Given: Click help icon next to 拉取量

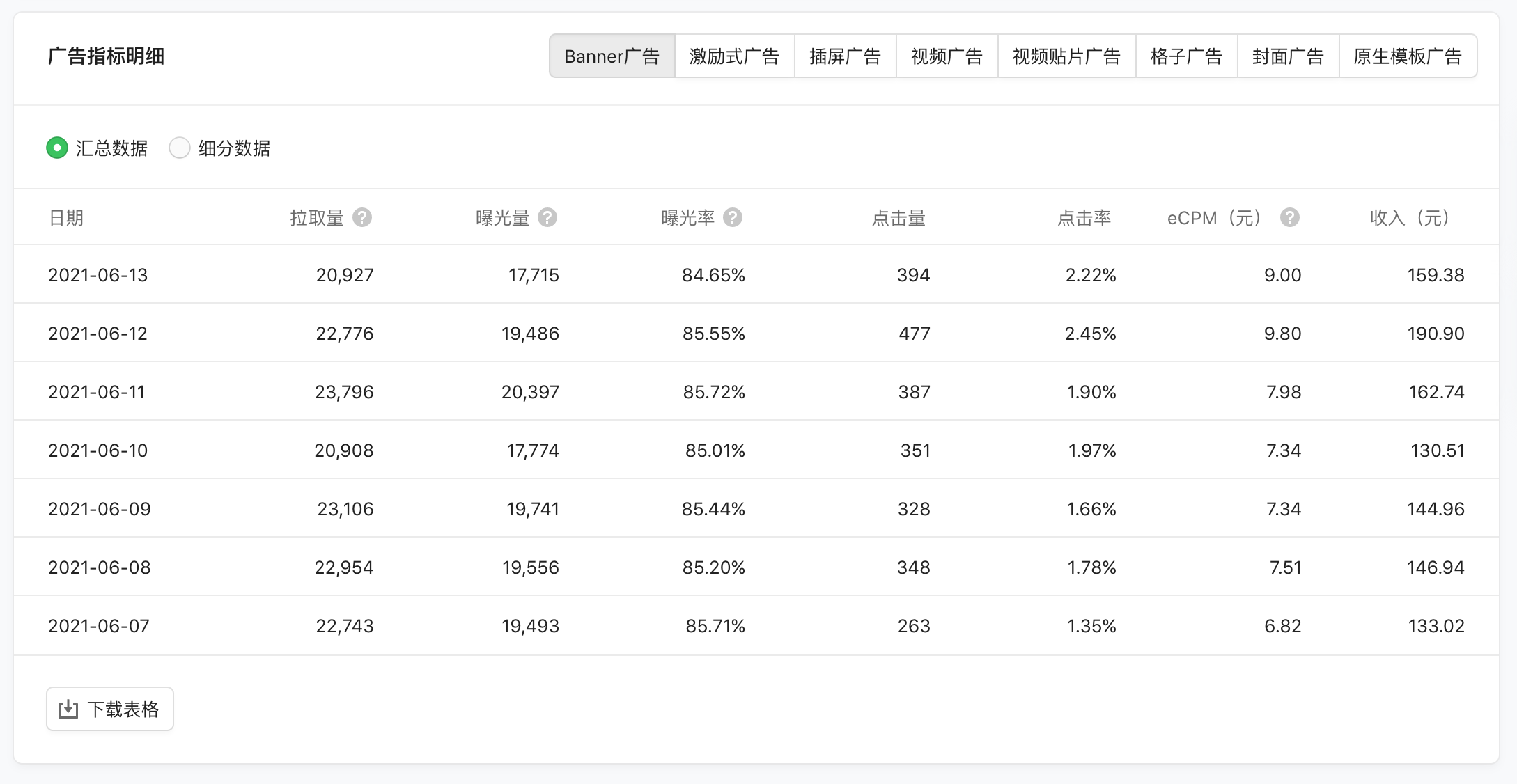Looking at the screenshot, I should [362, 218].
